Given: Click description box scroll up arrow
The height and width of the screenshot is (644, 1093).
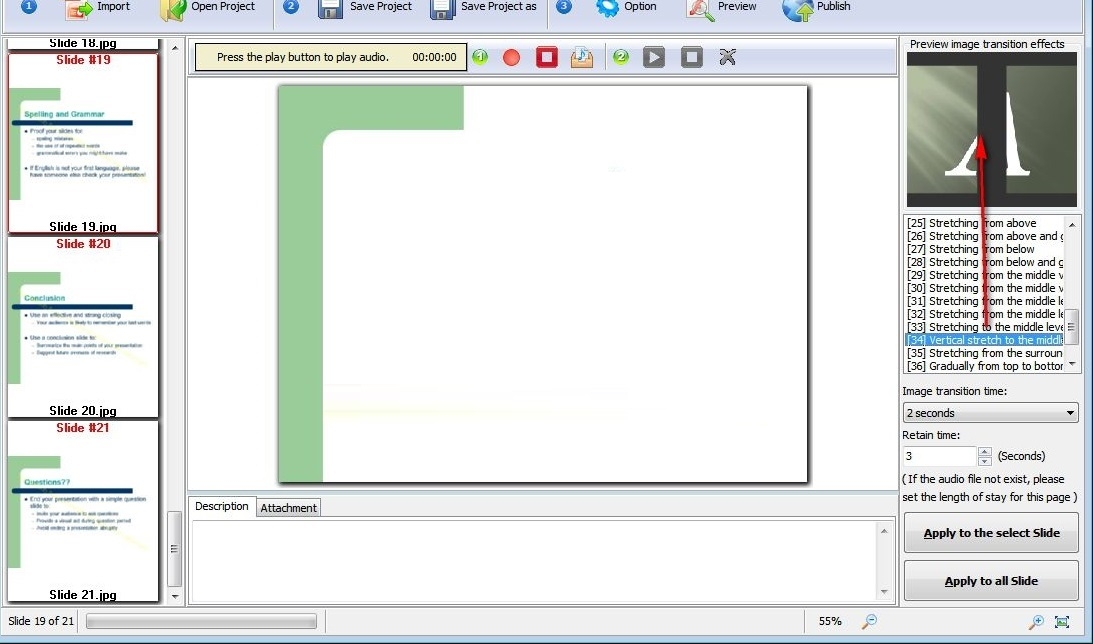Looking at the screenshot, I should point(884,531).
